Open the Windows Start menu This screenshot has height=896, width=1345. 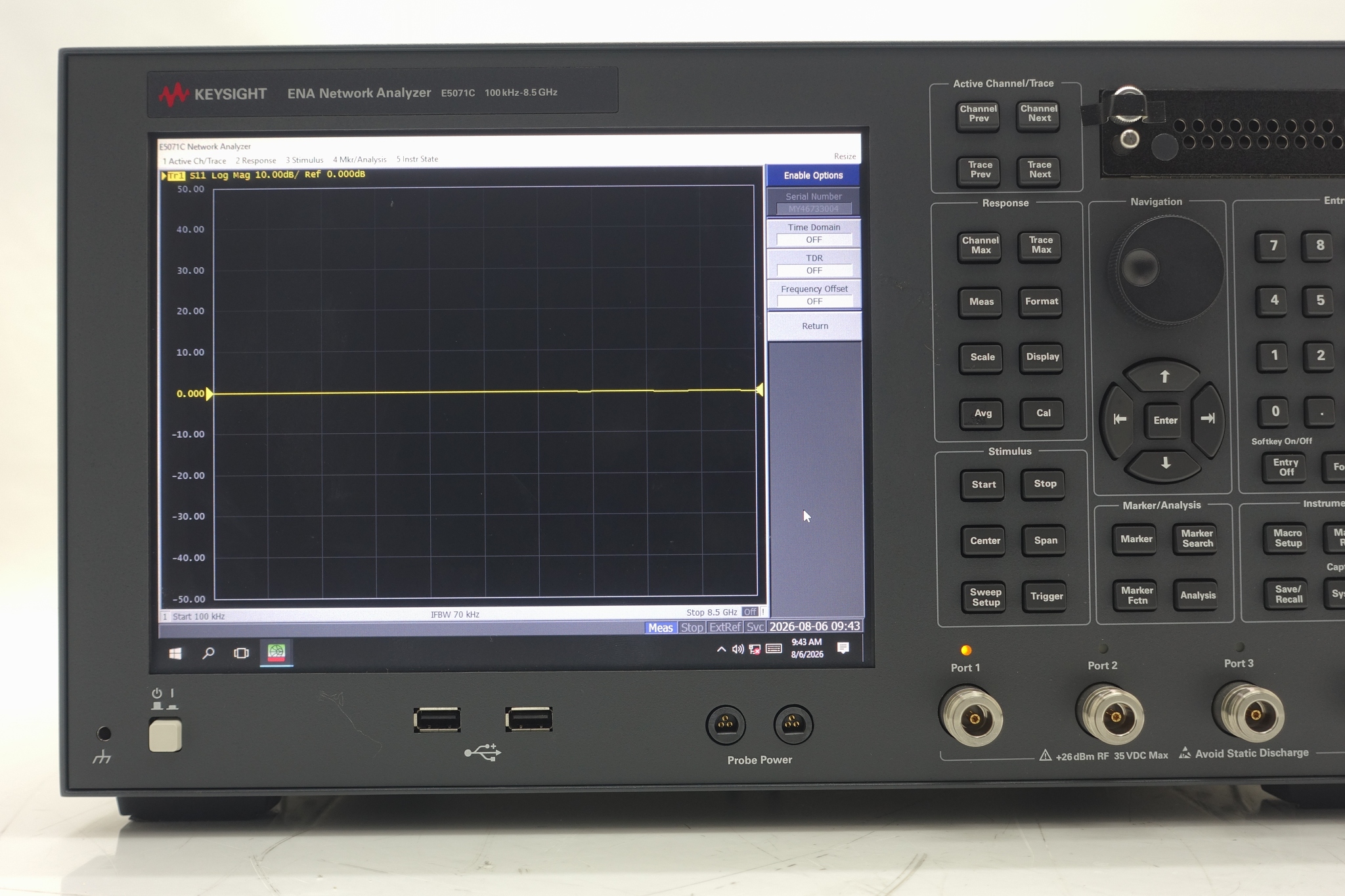click(175, 653)
